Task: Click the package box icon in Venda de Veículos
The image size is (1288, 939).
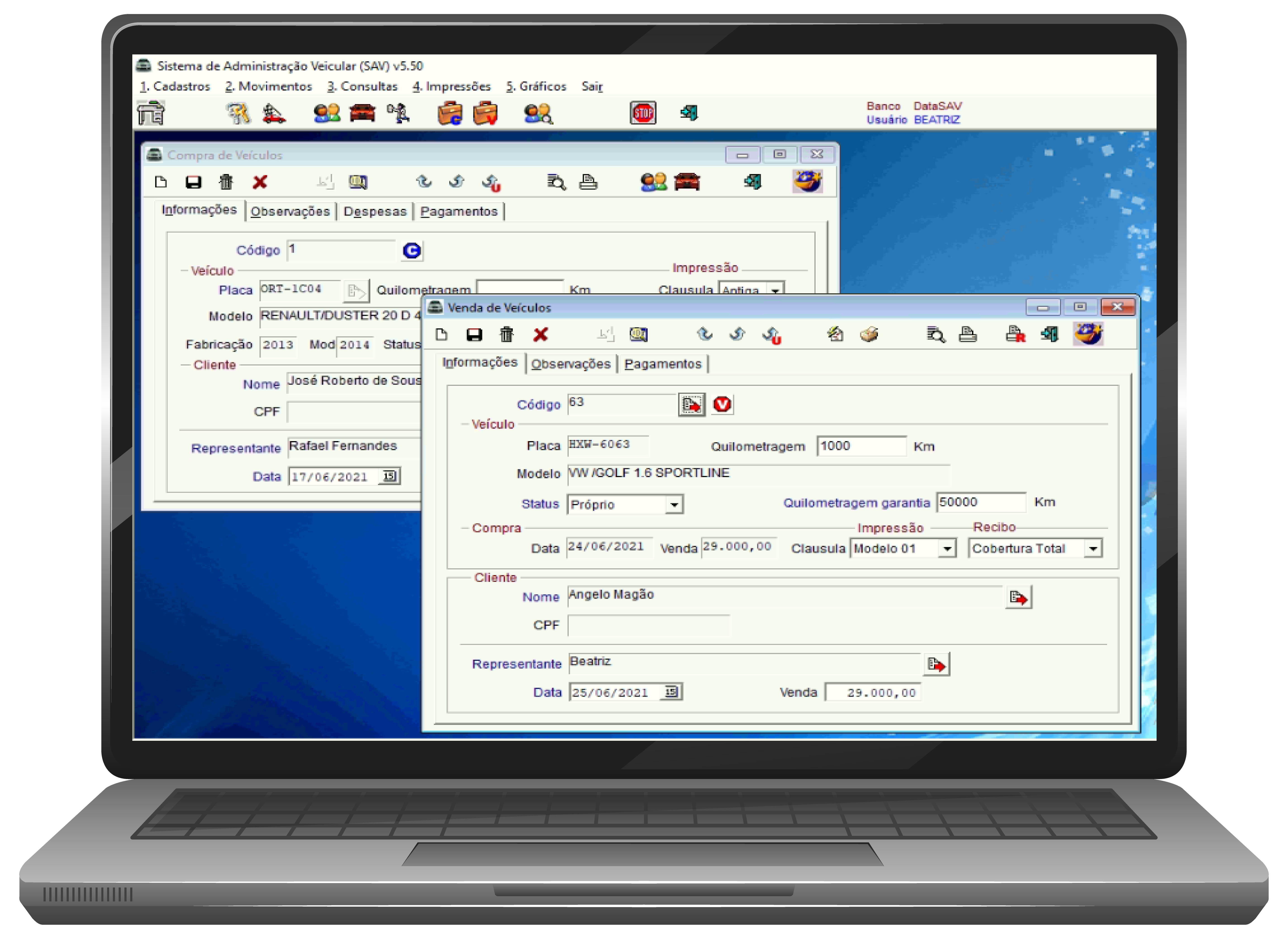Action: tap(869, 334)
